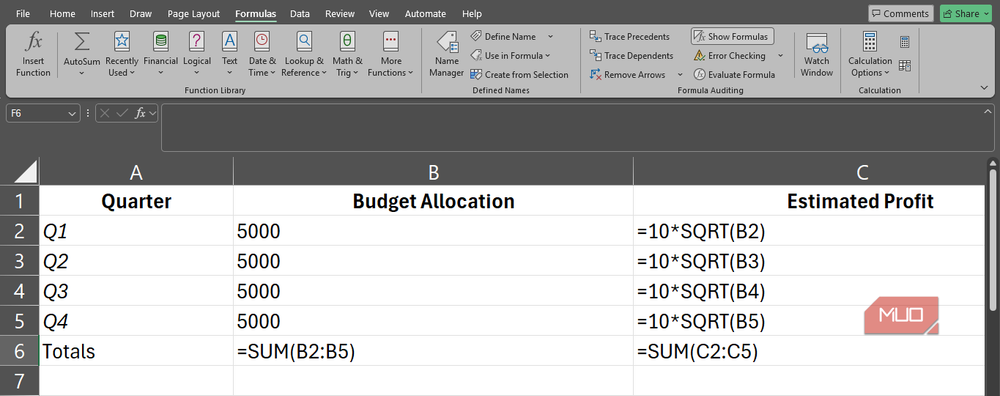Select column A header
The height and width of the screenshot is (396, 1000).
tap(136, 171)
